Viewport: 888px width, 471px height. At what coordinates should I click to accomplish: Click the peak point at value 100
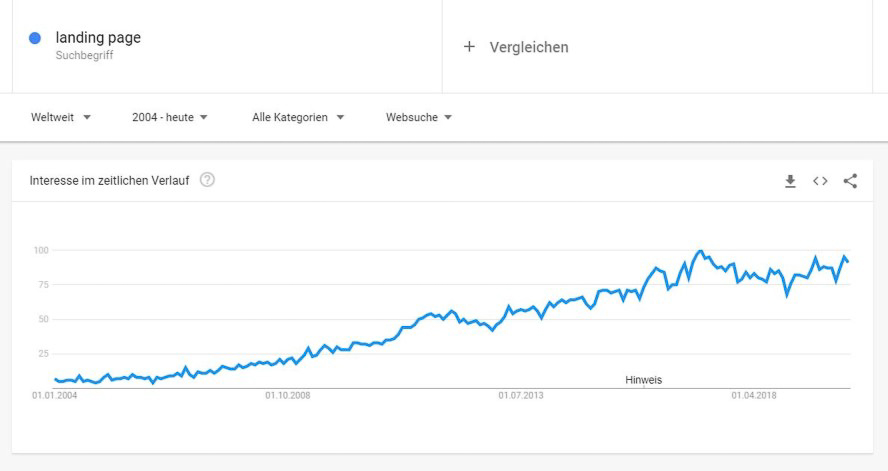pos(701,250)
